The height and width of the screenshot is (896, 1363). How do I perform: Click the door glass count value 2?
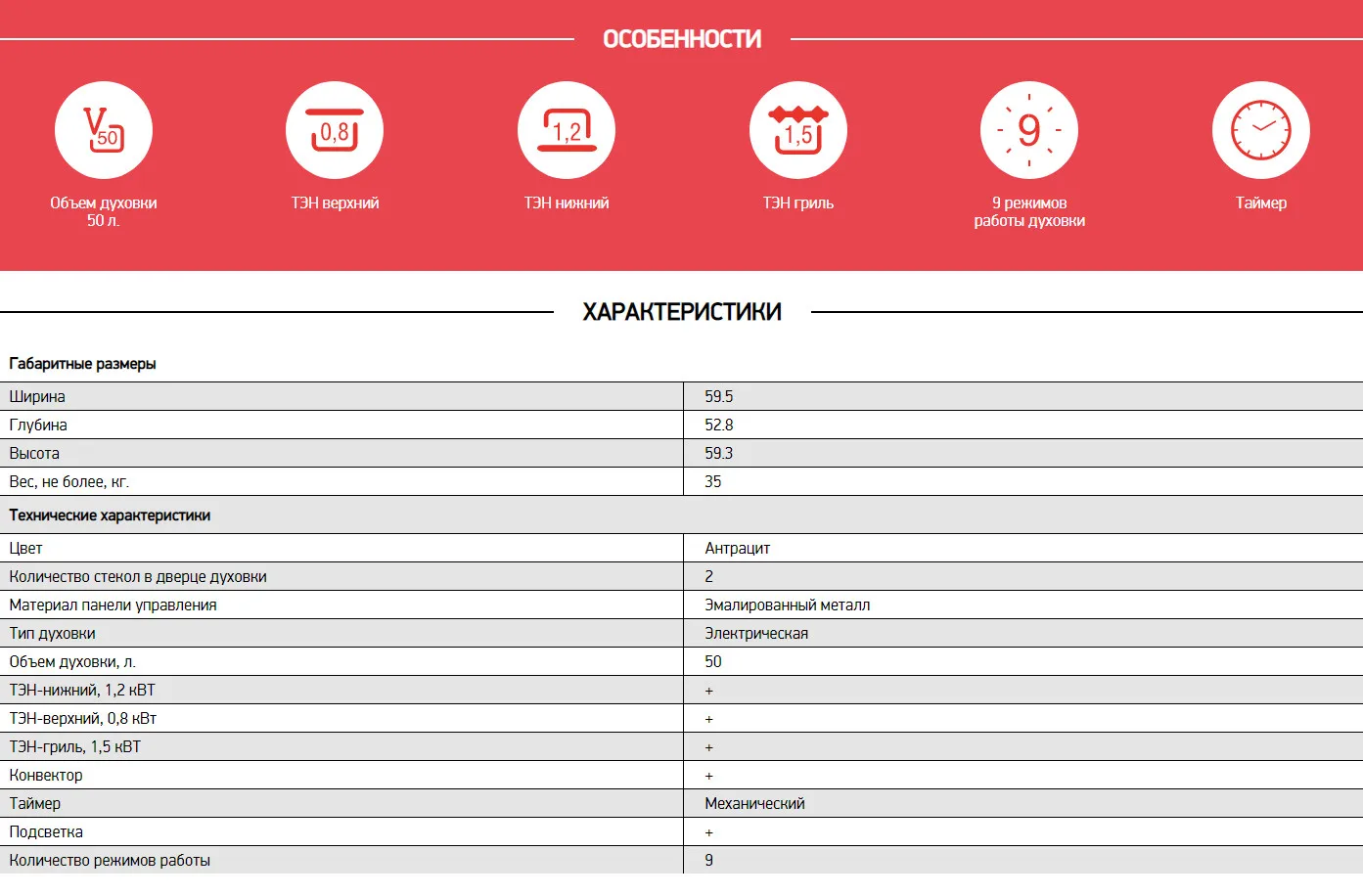tap(709, 576)
